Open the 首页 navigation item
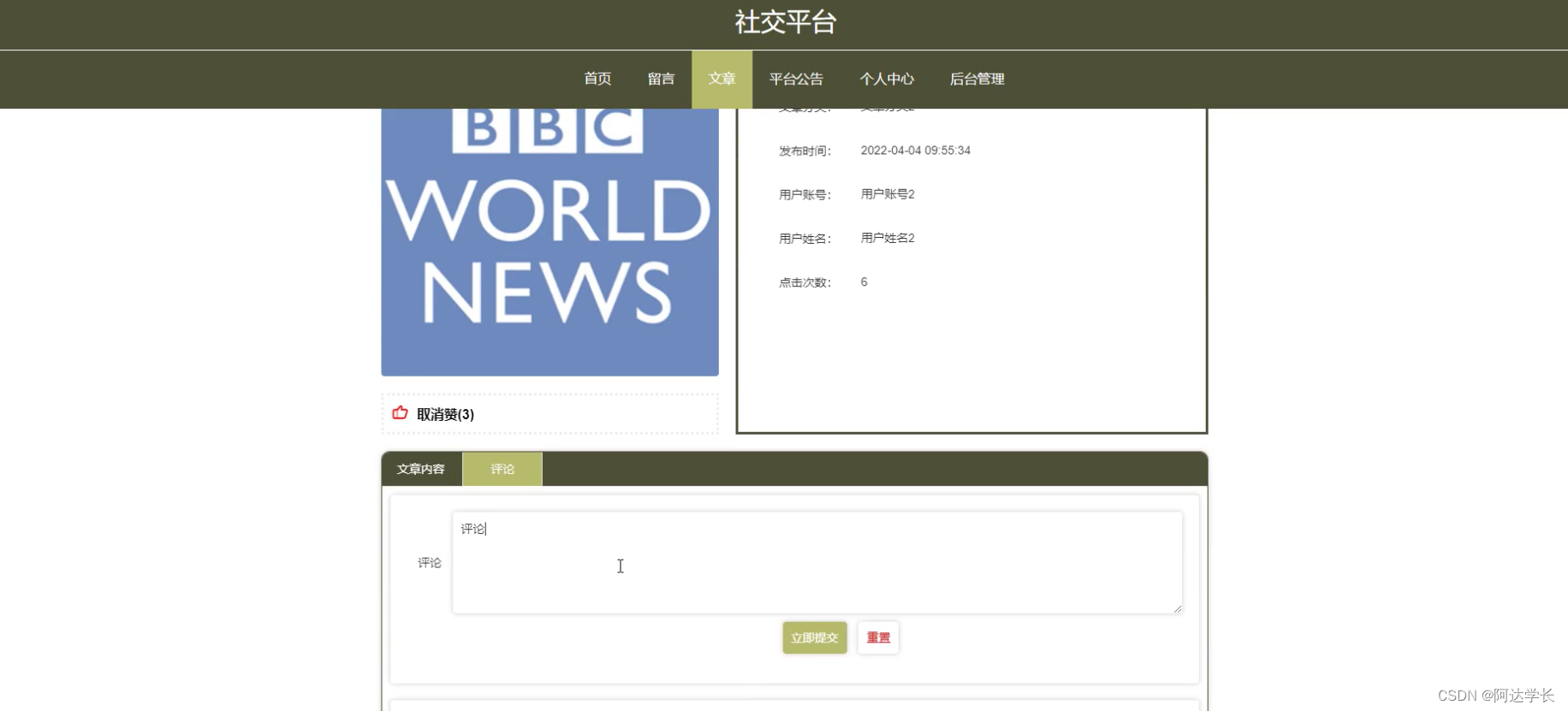The height and width of the screenshot is (711, 1568). [597, 79]
